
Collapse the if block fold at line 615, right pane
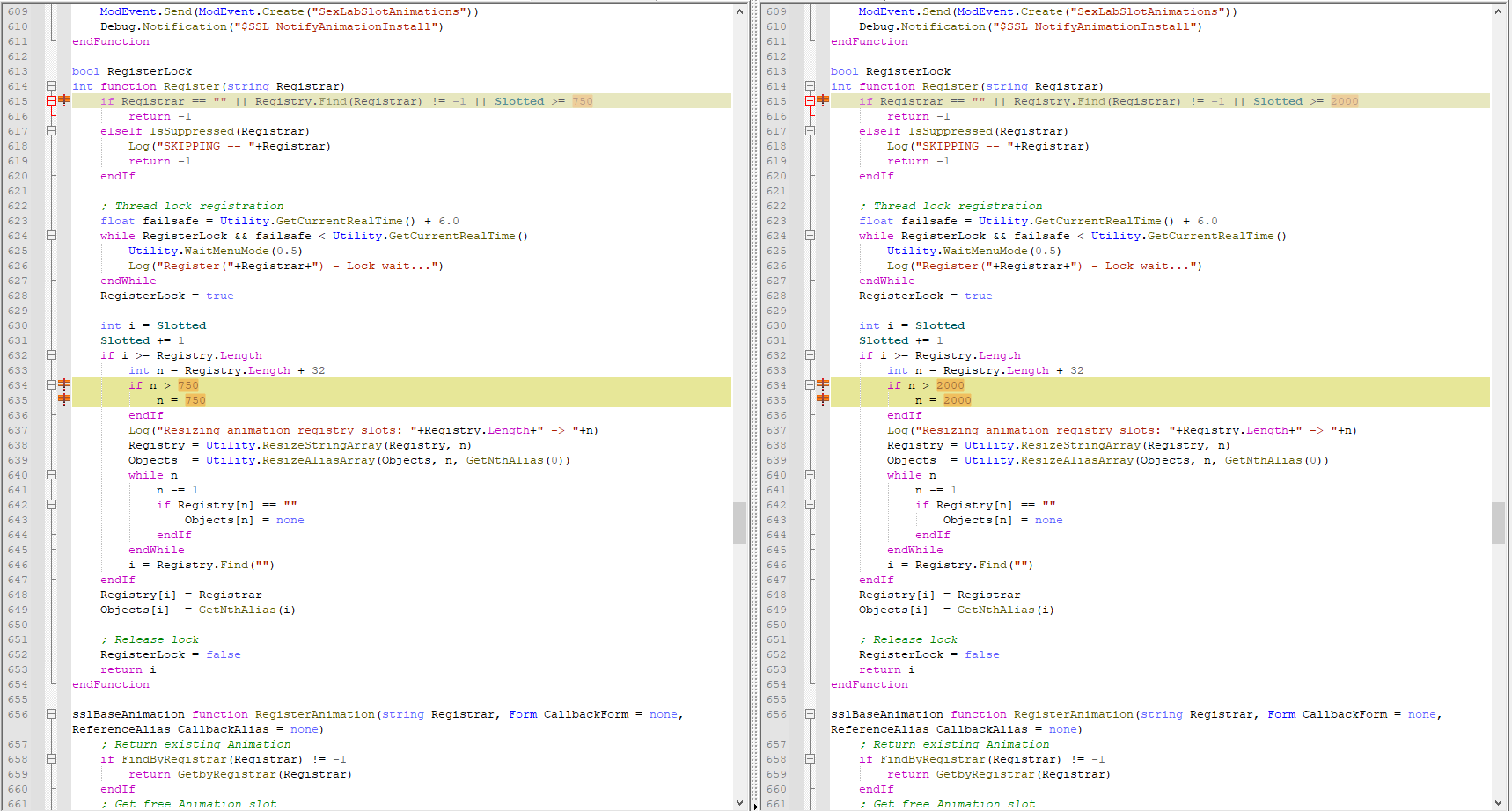810,101
